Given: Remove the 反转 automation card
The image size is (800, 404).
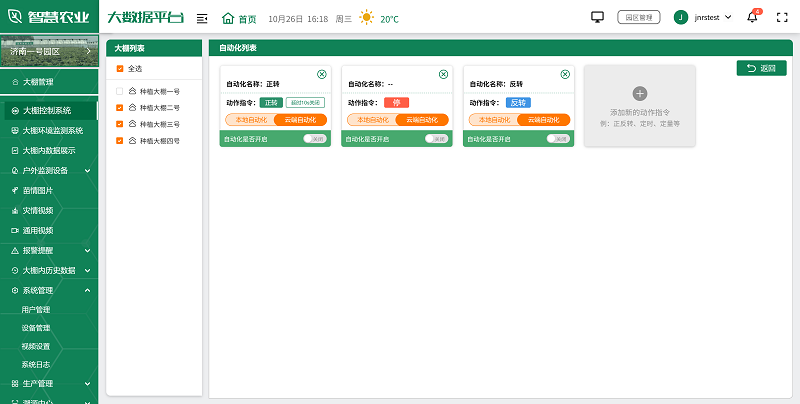Looking at the screenshot, I should click(x=565, y=74).
